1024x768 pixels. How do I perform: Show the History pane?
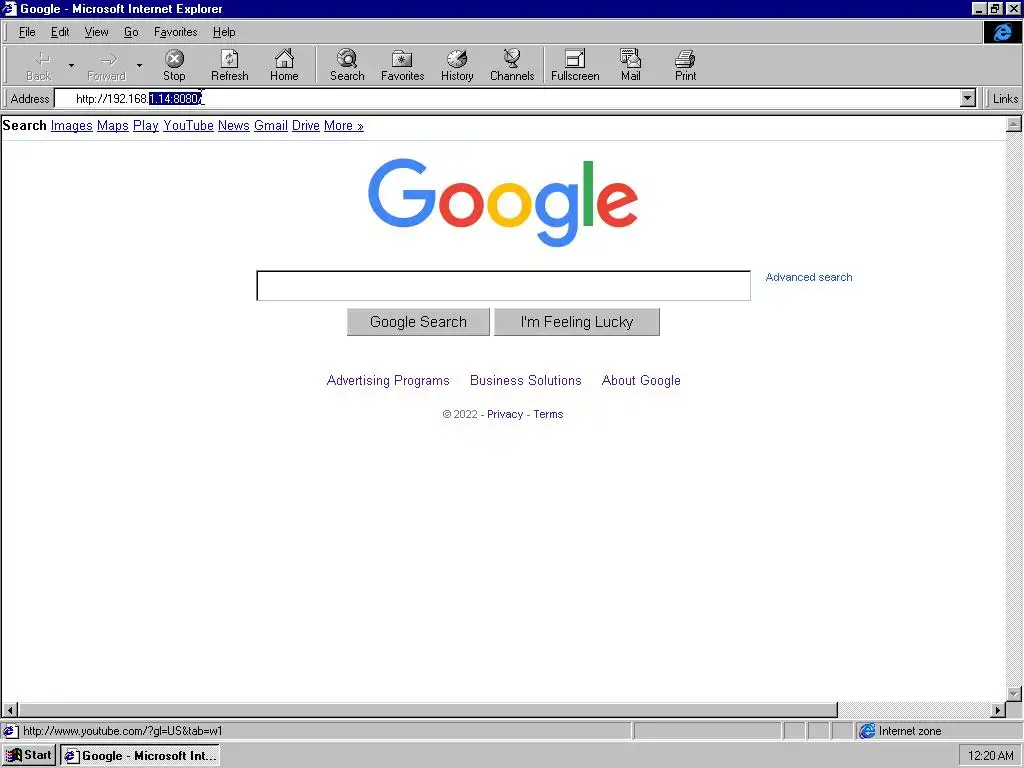[457, 65]
